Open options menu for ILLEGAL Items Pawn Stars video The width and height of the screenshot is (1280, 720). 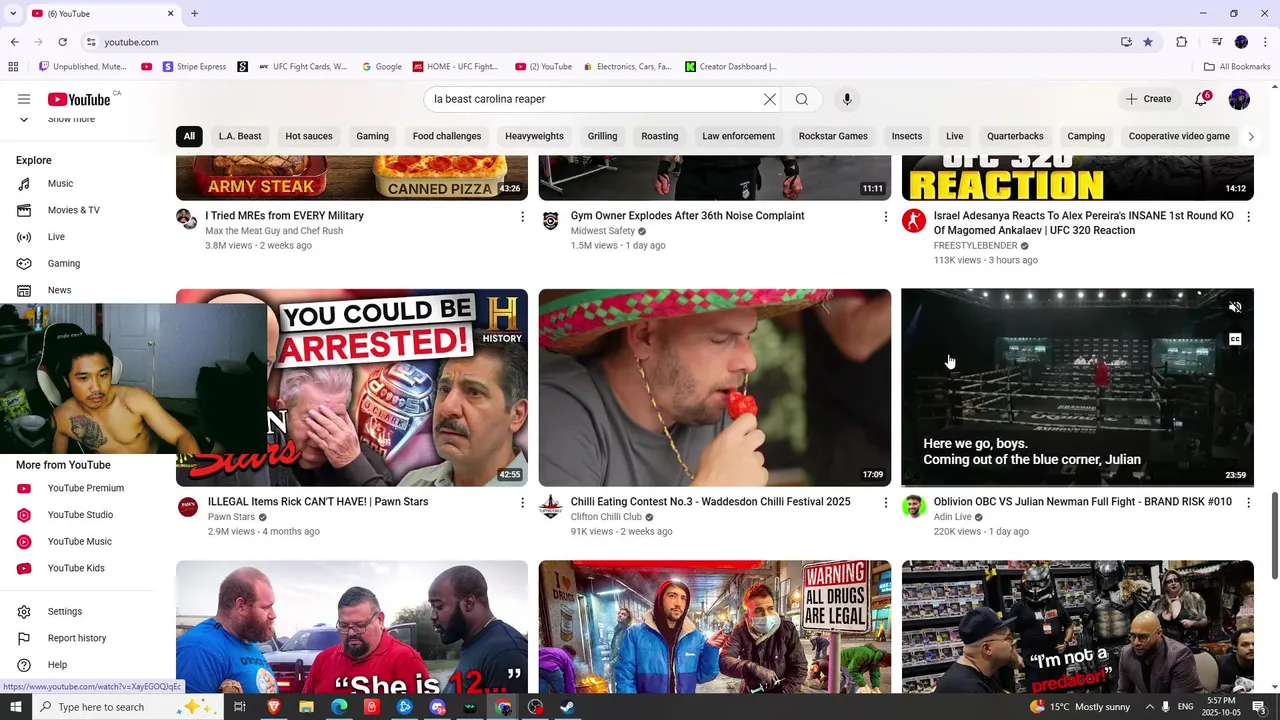click(x=522, y=502)
